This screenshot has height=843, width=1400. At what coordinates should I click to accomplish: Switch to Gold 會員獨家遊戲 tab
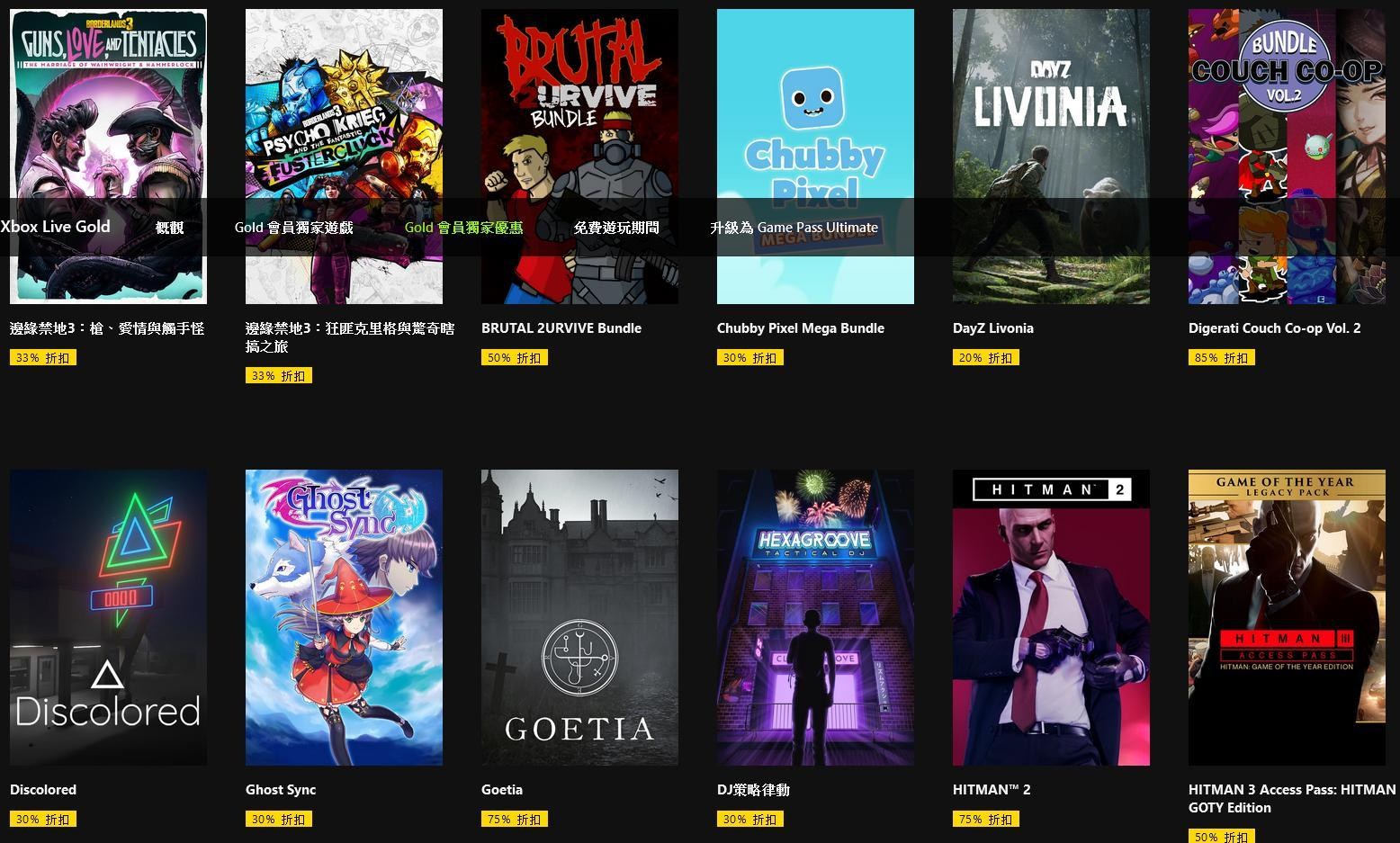[293, 228]
